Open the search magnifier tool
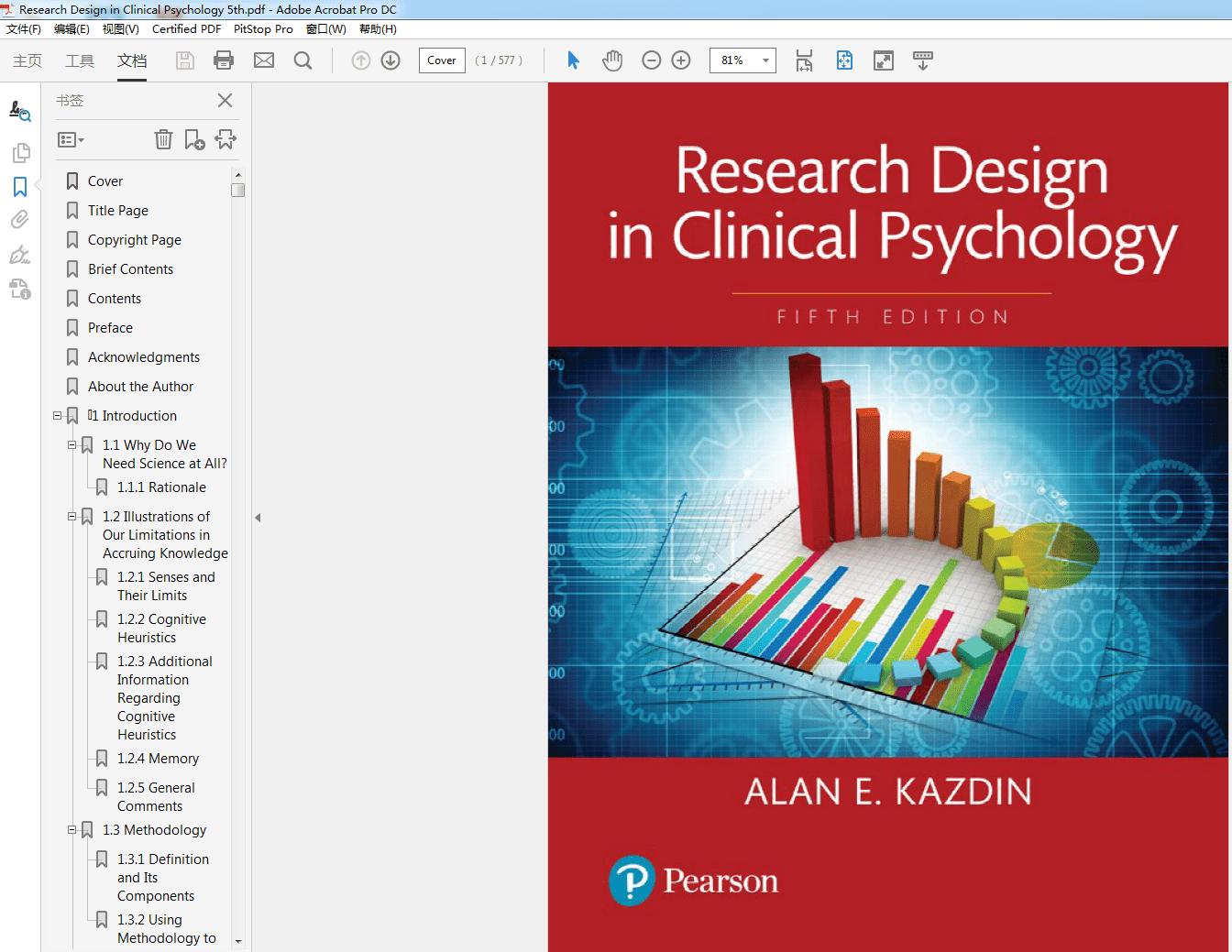Screen dimensions: 1232x952 pyautogui.click(x=302, y=60)
